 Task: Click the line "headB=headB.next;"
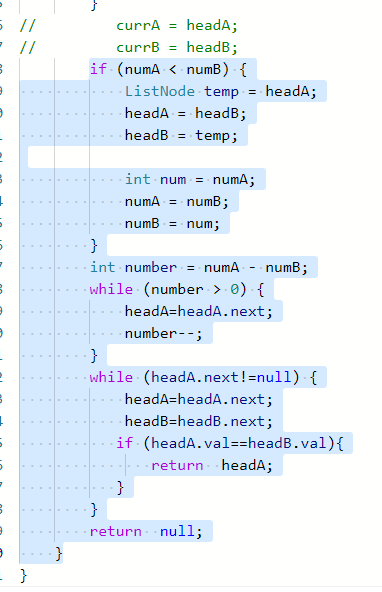click(199, 421)
